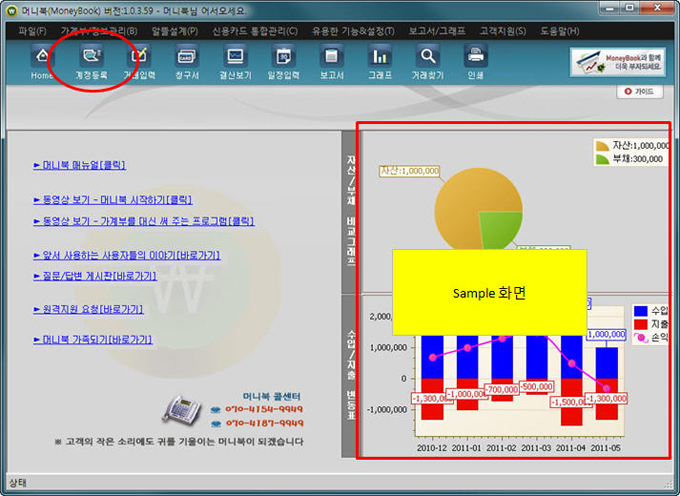Open the 청구서 (bill) toolbar icon

(x=186, y=62)
